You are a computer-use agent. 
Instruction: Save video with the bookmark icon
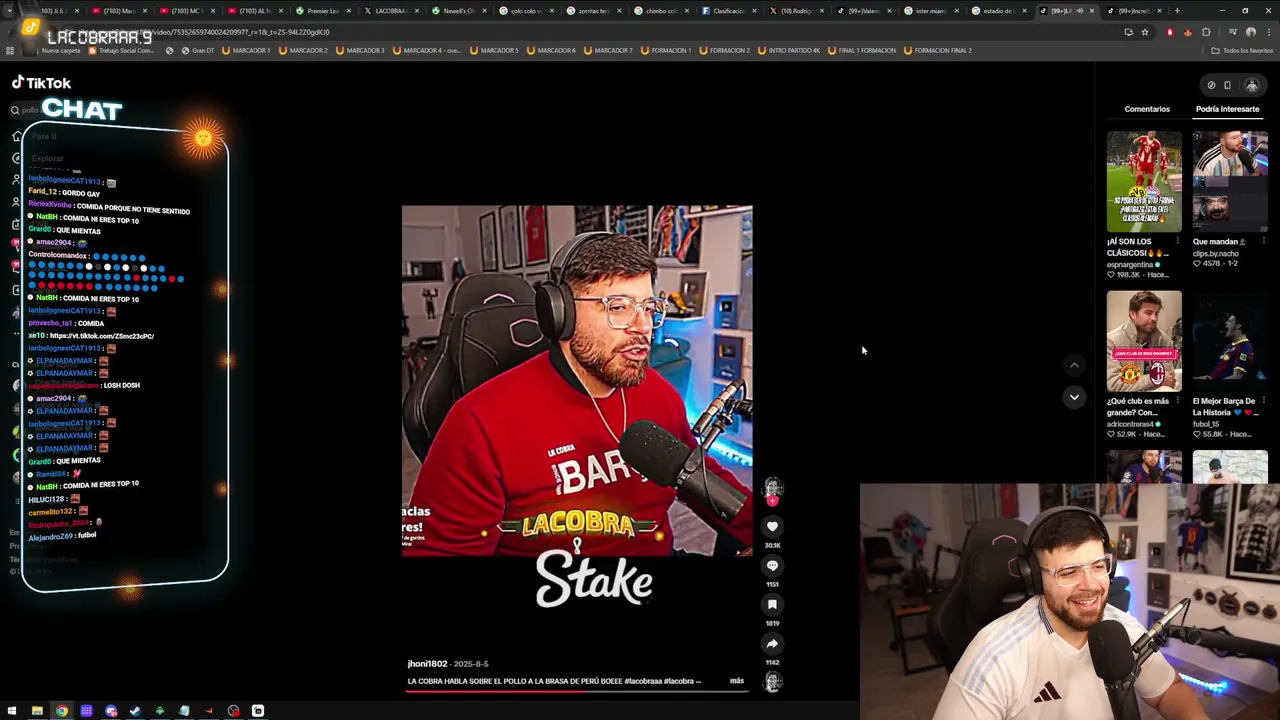[x=772, y=604]
